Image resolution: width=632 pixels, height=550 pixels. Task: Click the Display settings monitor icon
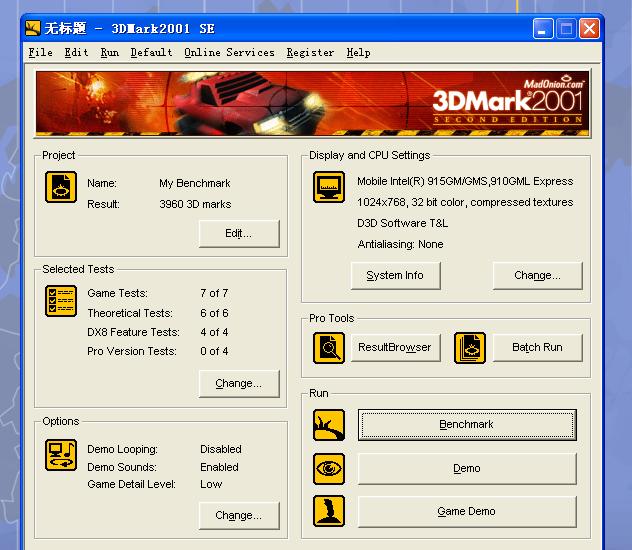pyautogui.click(x=329, y=187)
